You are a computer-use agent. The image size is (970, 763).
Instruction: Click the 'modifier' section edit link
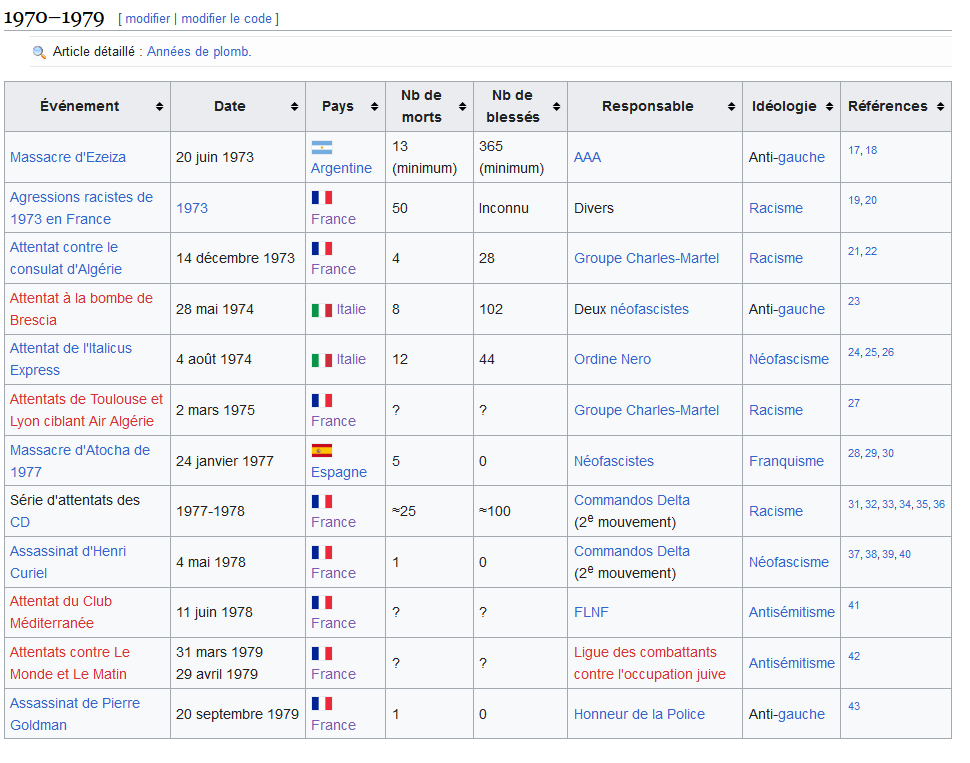(x=147, y=19)
